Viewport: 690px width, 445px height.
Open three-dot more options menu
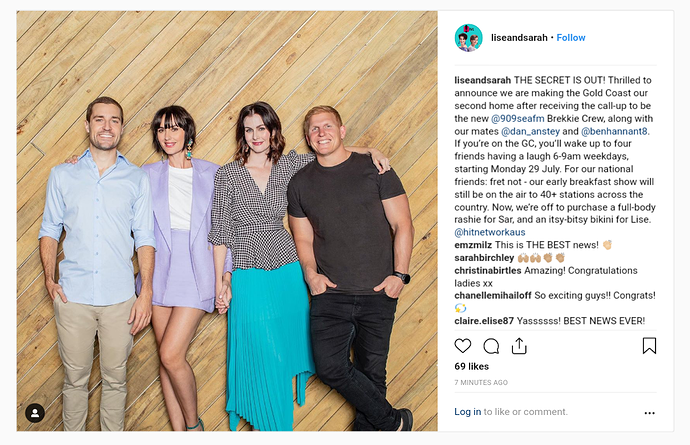coord(650,413)
